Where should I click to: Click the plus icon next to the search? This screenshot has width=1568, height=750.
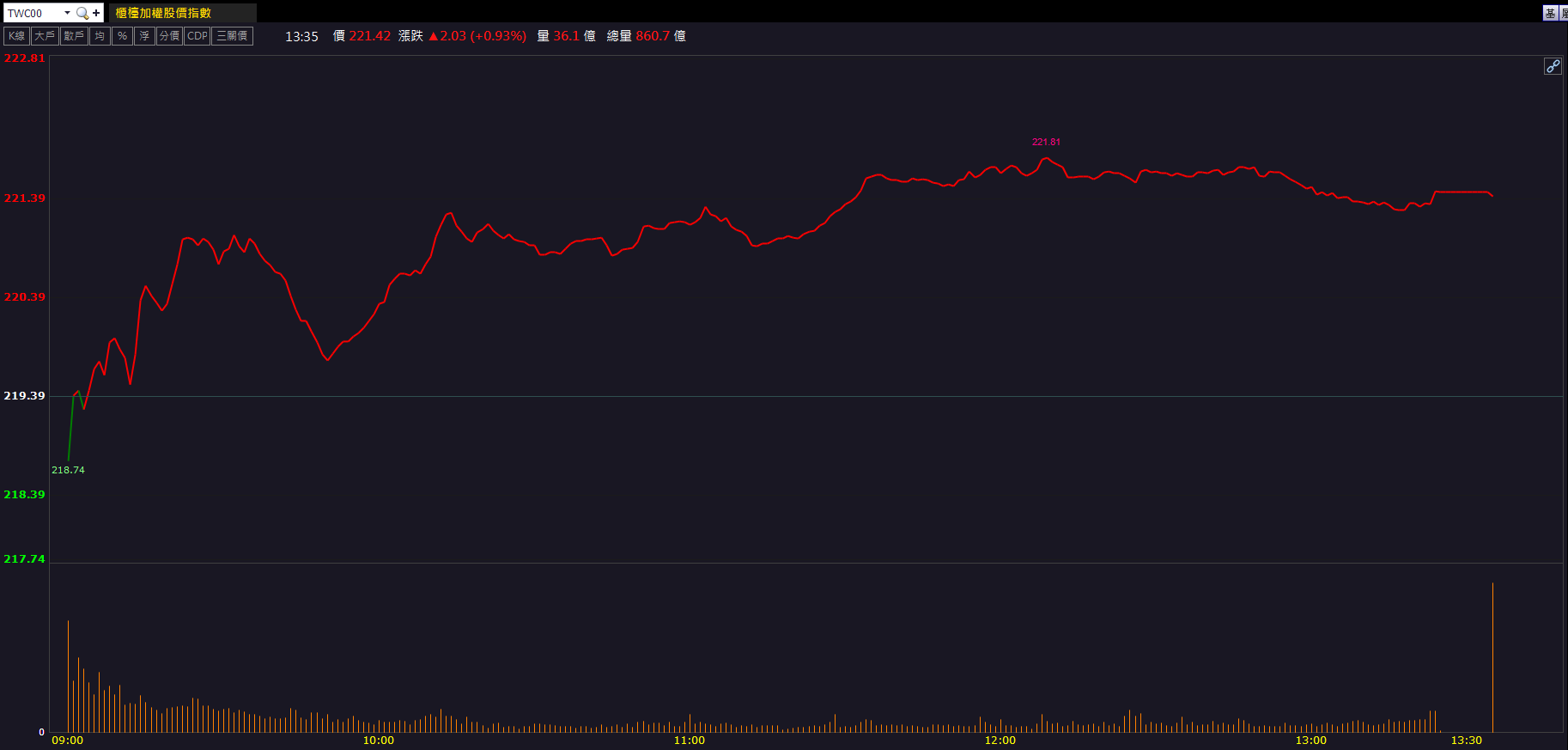coord(96,13)
